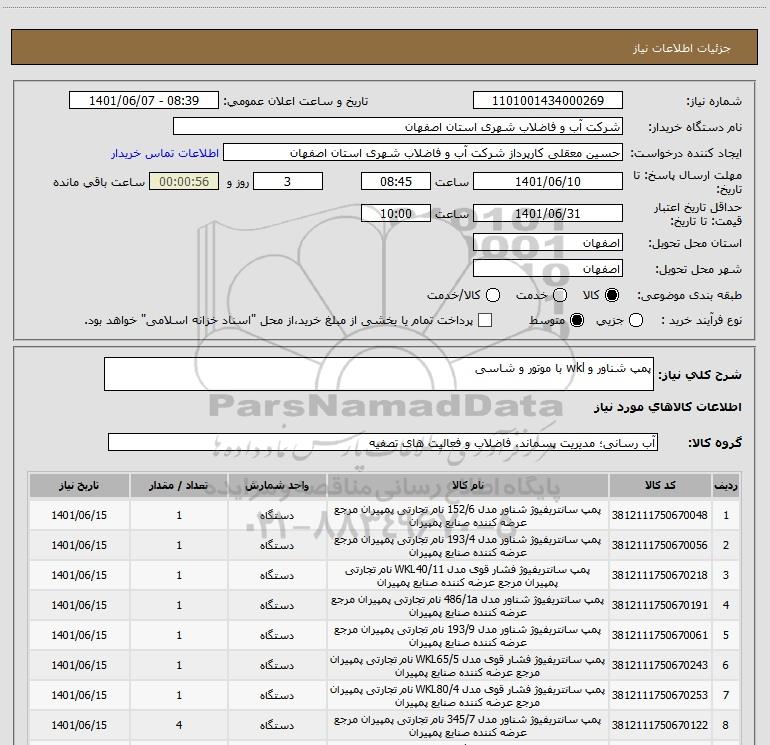Click the buyer organization name field
This screenshot has width=770, height=745.
[398, 127]
